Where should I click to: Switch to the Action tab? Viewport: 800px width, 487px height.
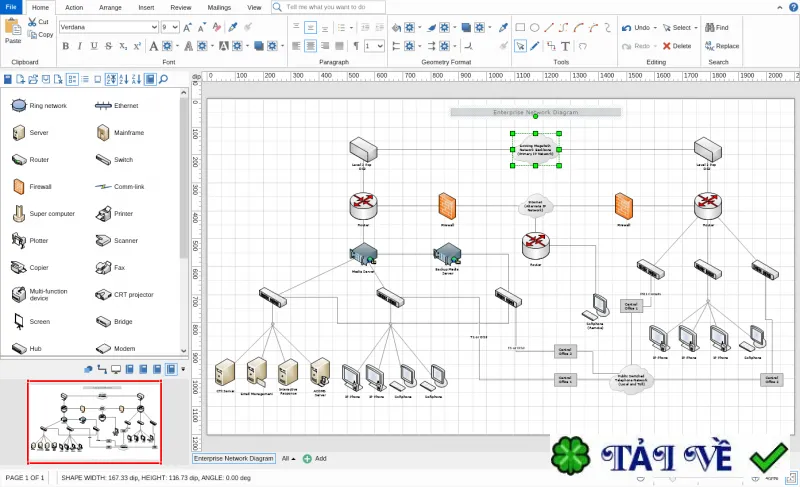pos(74,7)
